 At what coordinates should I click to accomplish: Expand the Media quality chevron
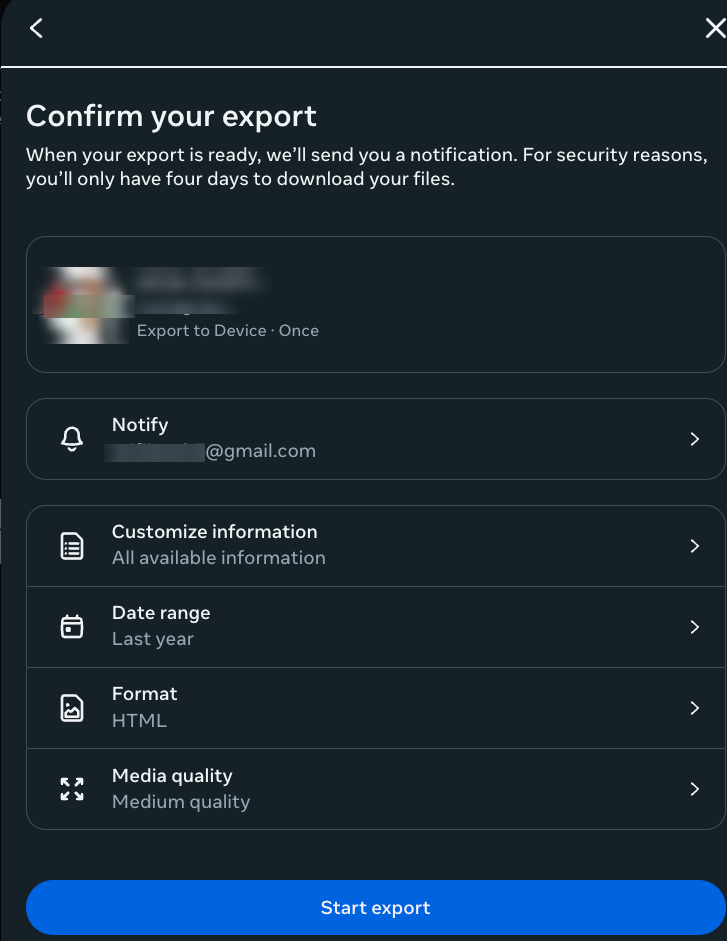[695, 788]
